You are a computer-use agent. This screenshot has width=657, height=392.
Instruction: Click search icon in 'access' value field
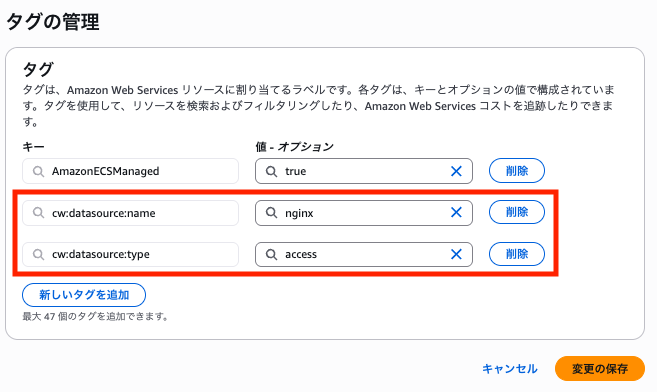[x=271, y=254]
